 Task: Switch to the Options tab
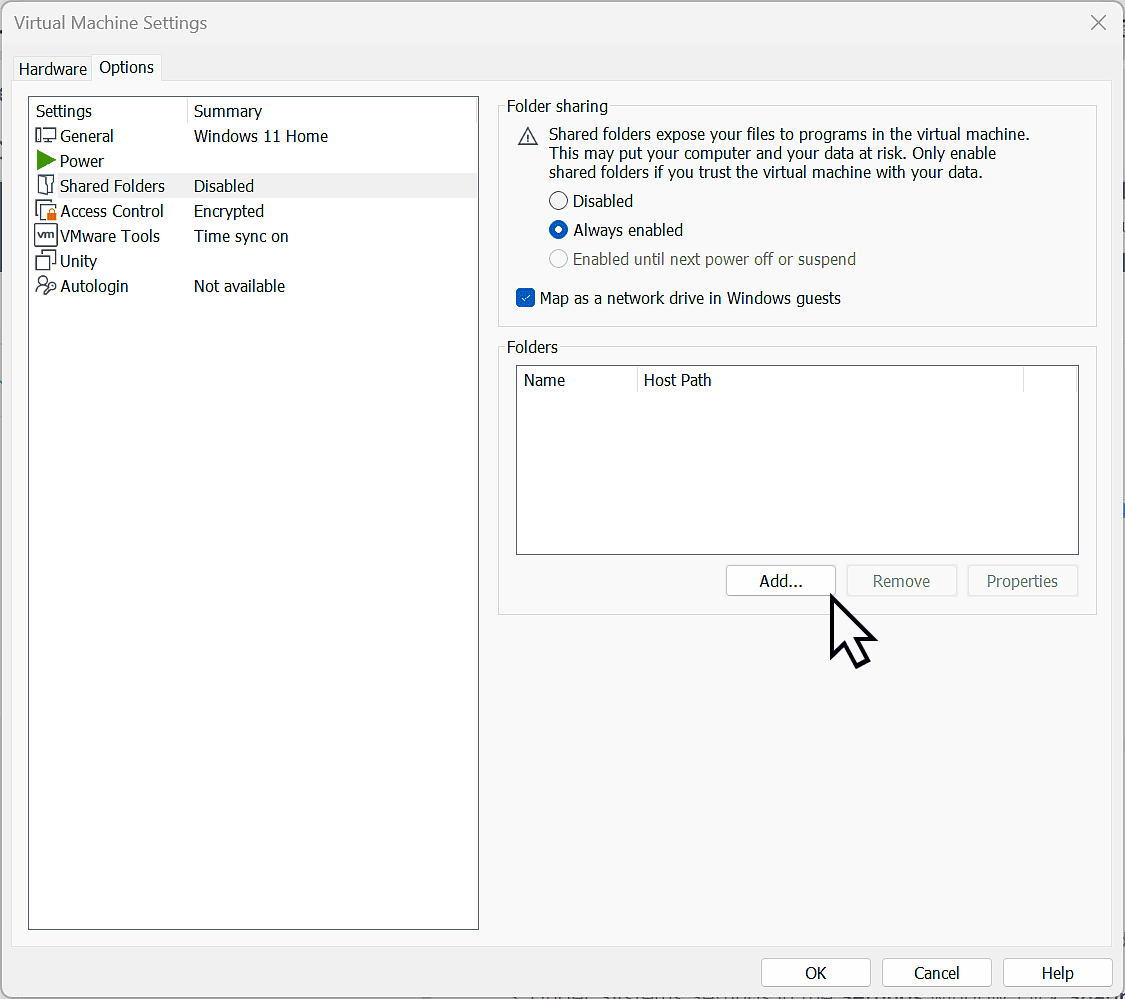tap(126, 67)
